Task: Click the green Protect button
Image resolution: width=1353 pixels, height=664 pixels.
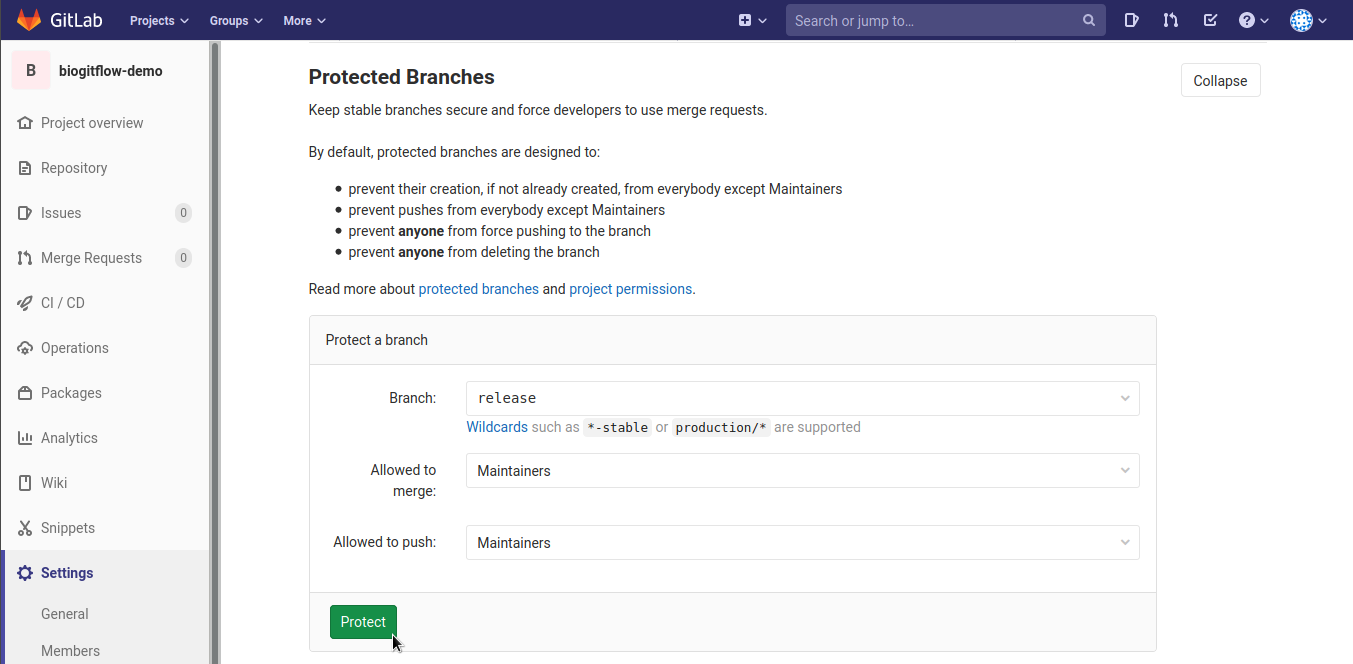Action: (x=363, y=622)
